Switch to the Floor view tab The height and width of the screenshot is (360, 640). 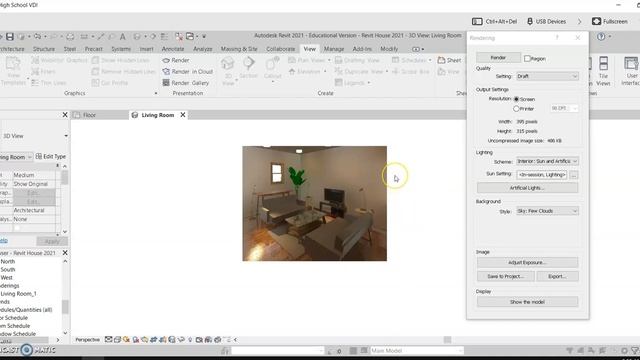(x=89, y=115)
